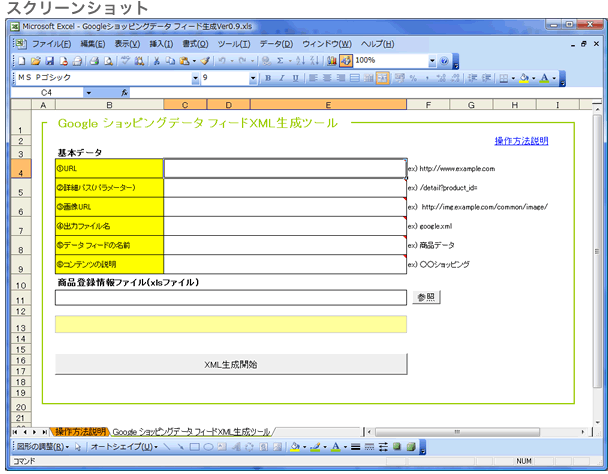
Task: Apply Percent Style format
Action: (x=413, y=78)
